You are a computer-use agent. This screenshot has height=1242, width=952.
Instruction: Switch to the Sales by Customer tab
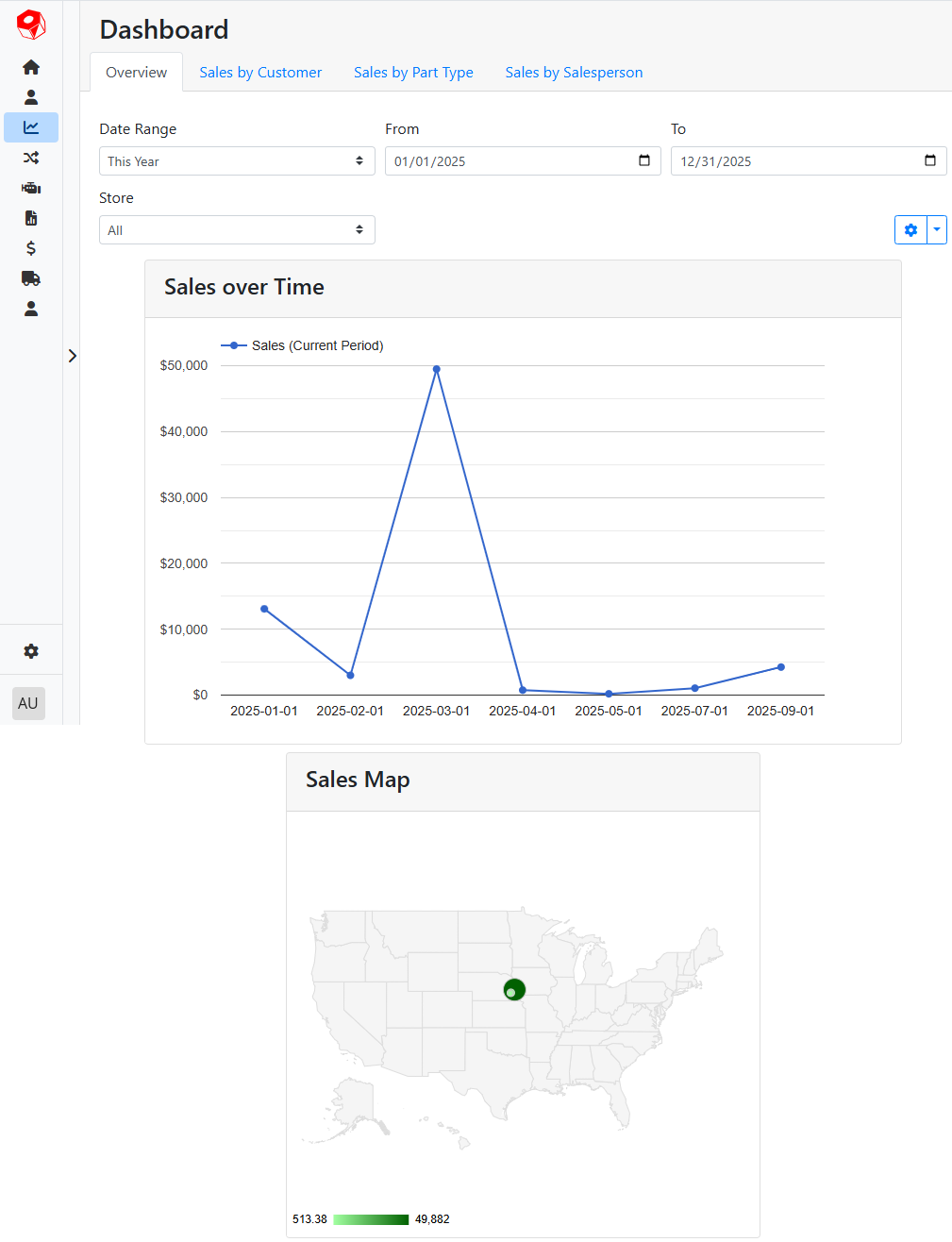pos(260,72)
